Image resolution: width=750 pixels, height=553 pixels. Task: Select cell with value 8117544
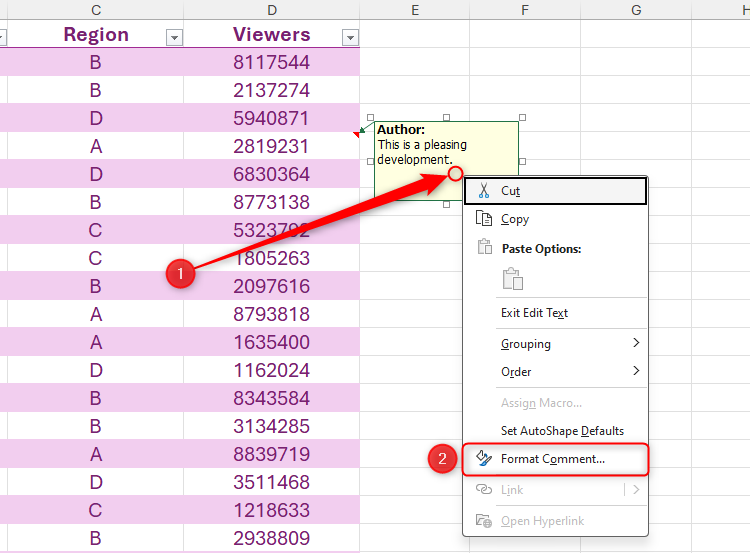point(271,63)
